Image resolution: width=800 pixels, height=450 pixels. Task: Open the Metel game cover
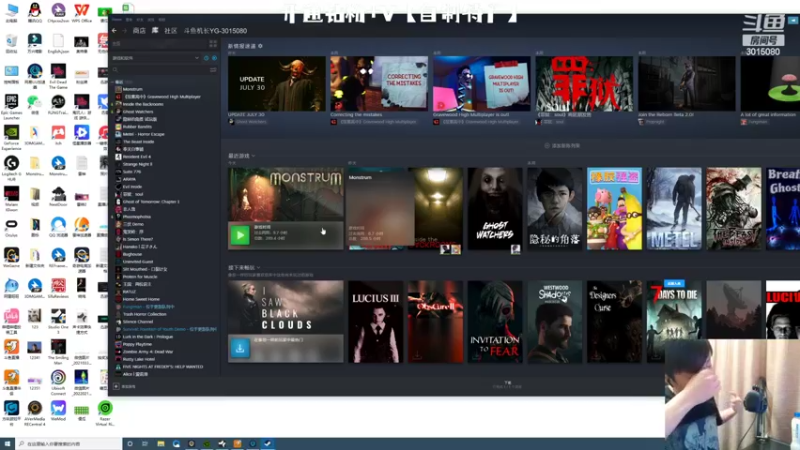[x=674, y=209]
